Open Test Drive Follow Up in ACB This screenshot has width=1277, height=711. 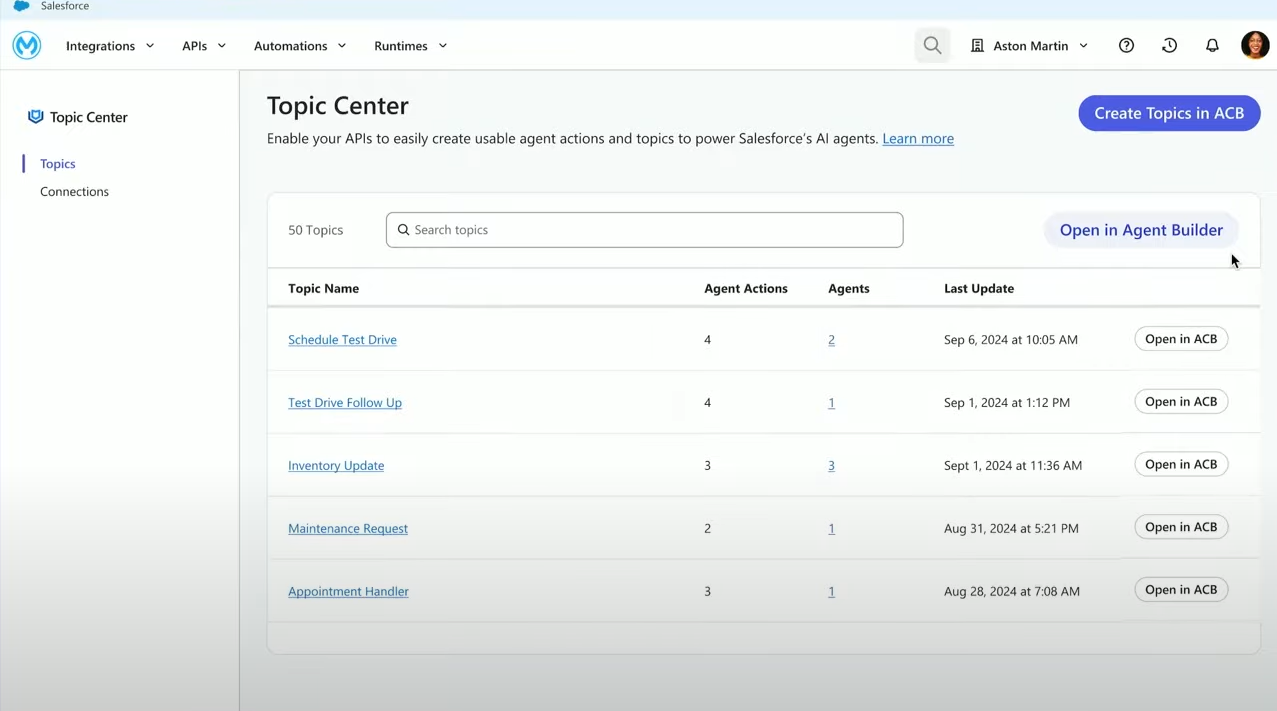(x=1181, y=402)
